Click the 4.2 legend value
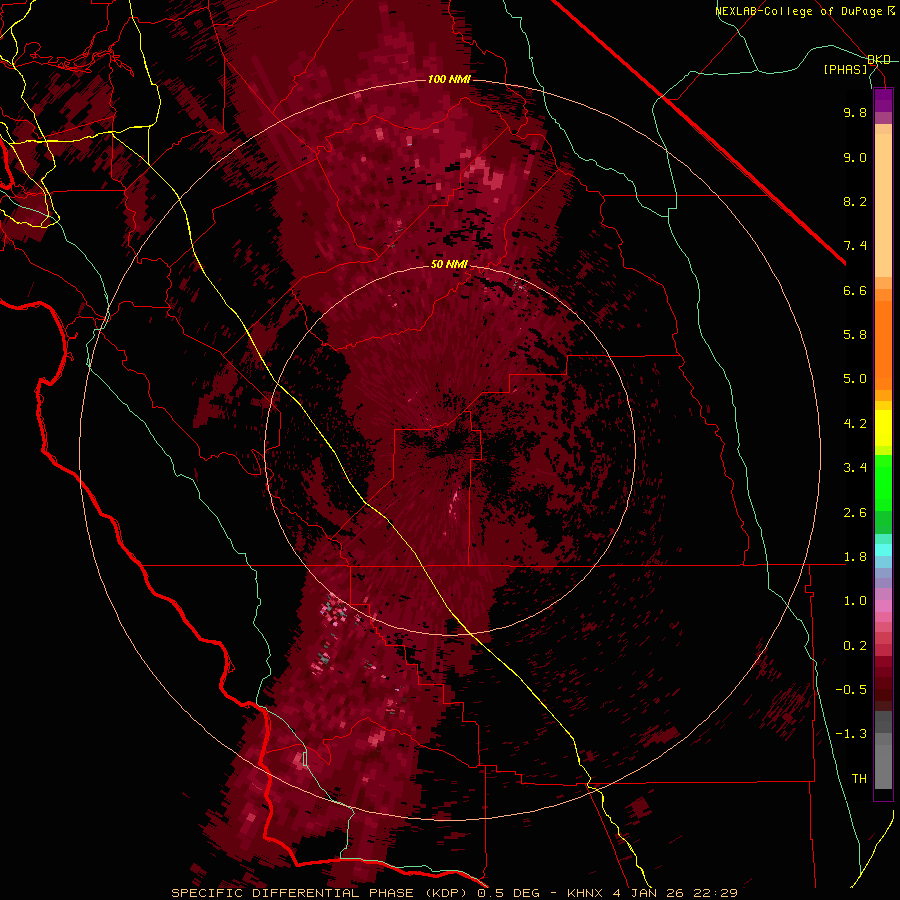Viewport: 900px width, 900px height. pyautogui.click(x=855, y=424)
